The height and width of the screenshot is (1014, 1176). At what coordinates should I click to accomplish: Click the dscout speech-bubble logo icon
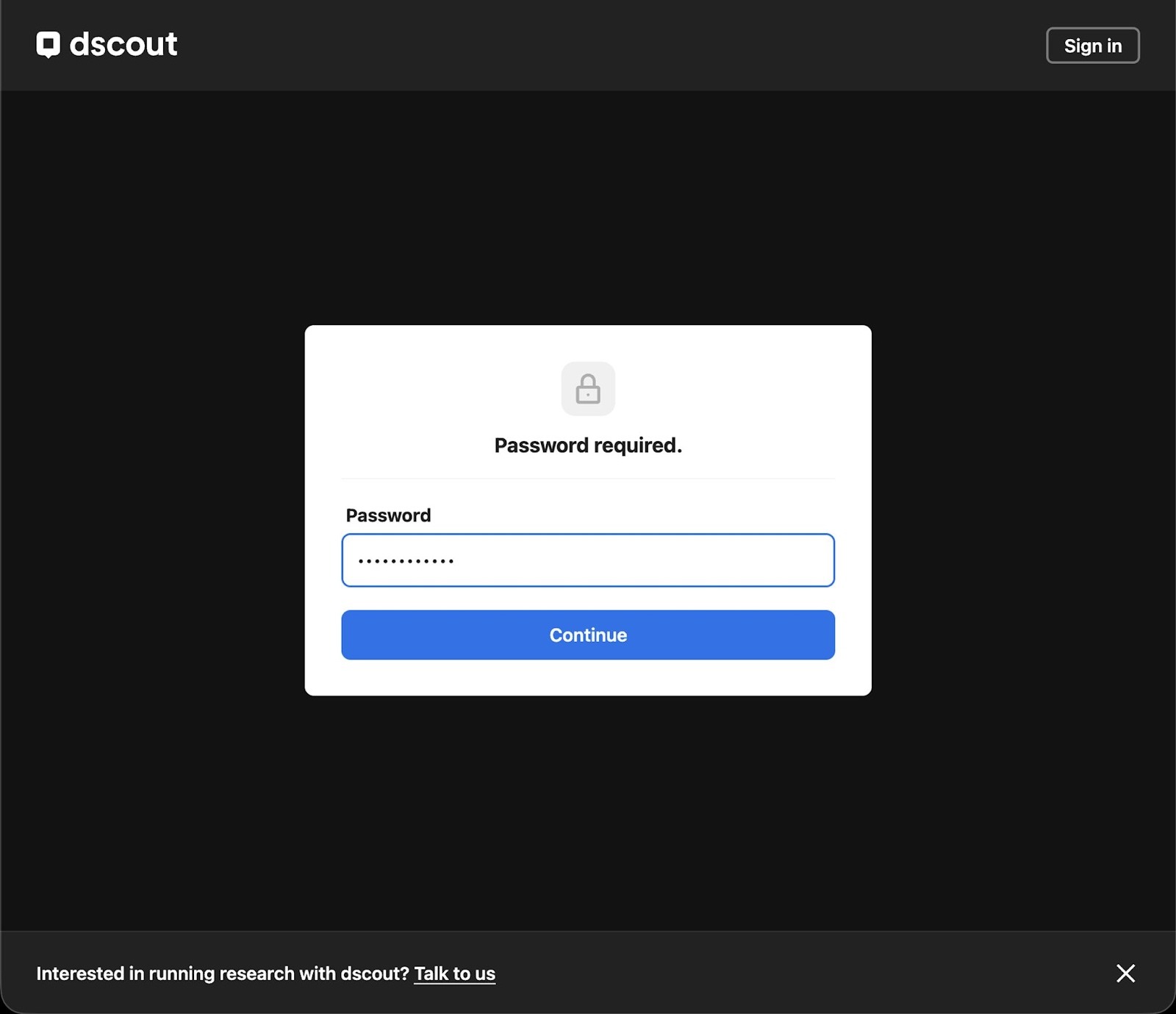[x=49, y=45]
